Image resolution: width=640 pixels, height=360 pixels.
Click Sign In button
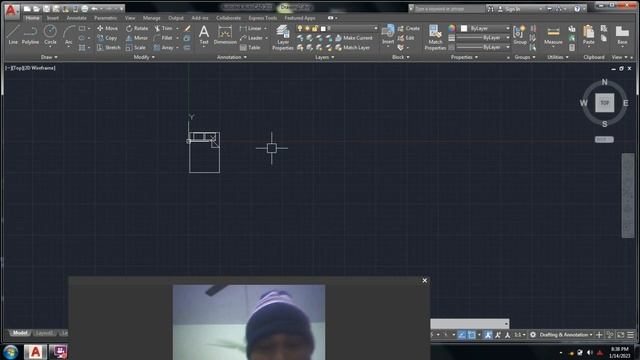[509, 9]
